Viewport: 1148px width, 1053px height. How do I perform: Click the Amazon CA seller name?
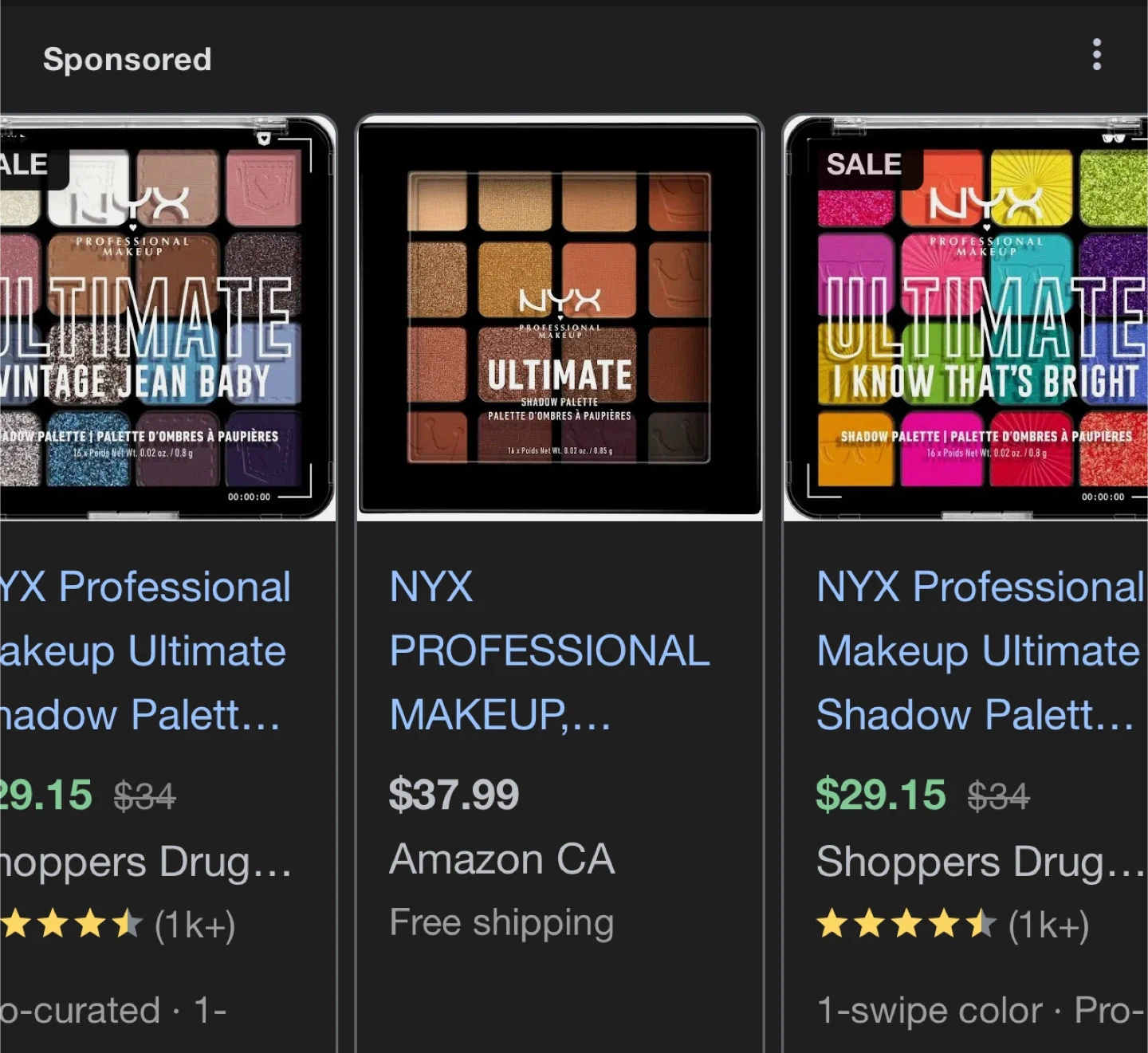click(502, 859)
